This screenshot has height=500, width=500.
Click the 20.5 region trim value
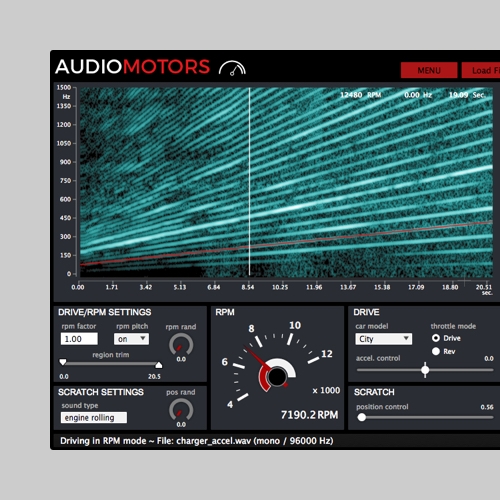pos(154,376)
